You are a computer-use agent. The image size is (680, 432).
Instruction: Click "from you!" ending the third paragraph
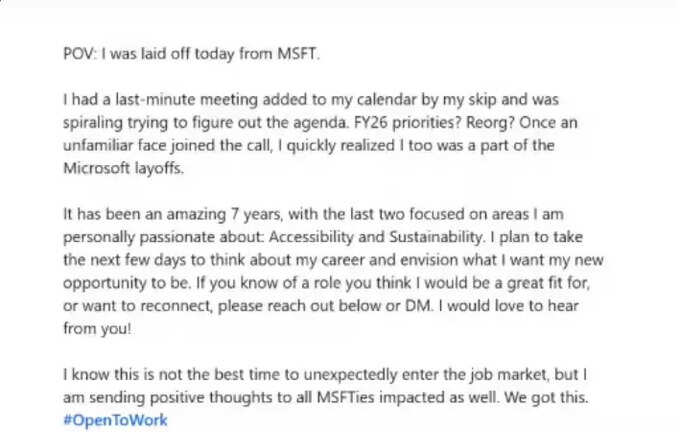point(97,329)
